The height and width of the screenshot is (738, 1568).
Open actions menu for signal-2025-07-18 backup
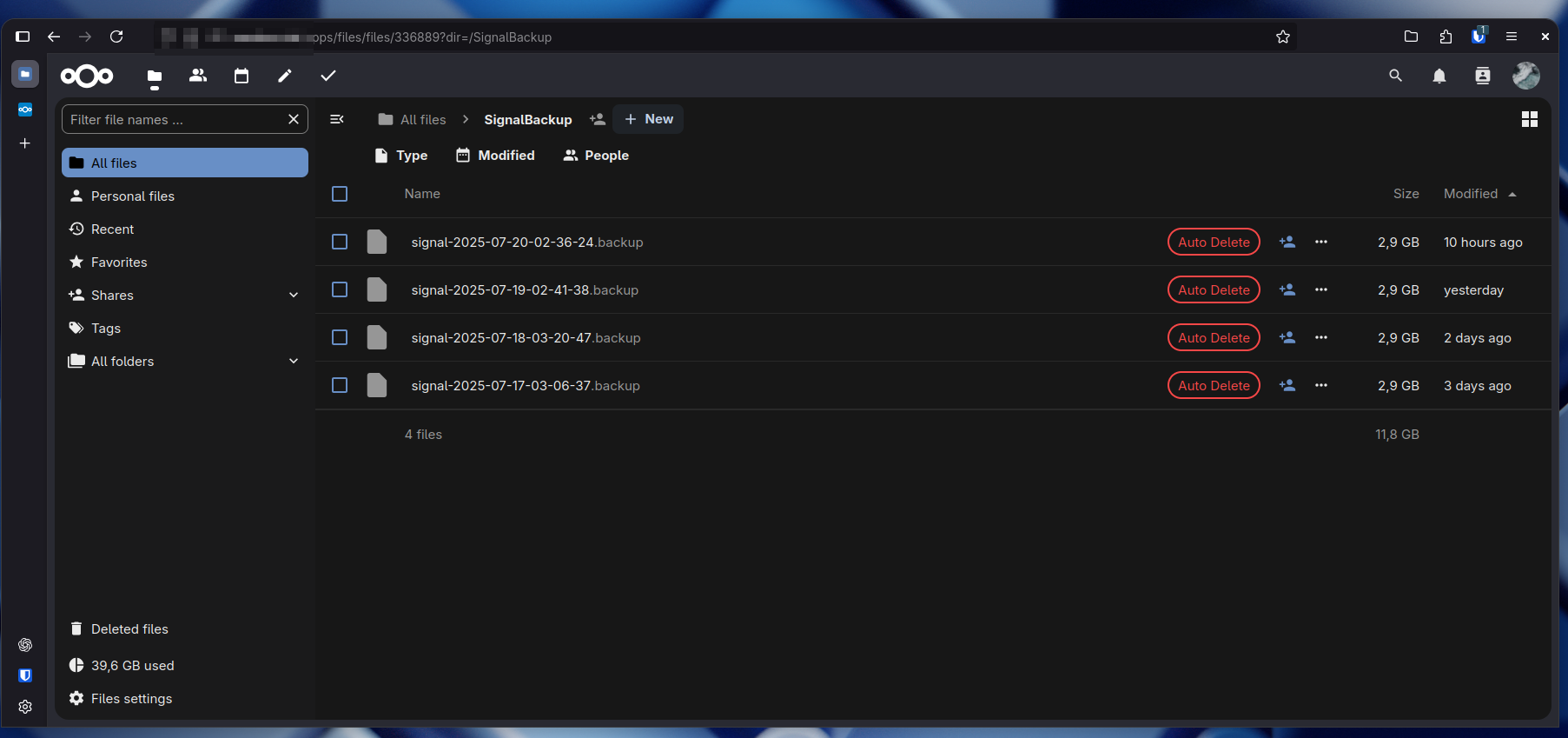(x=1321, y=337)
